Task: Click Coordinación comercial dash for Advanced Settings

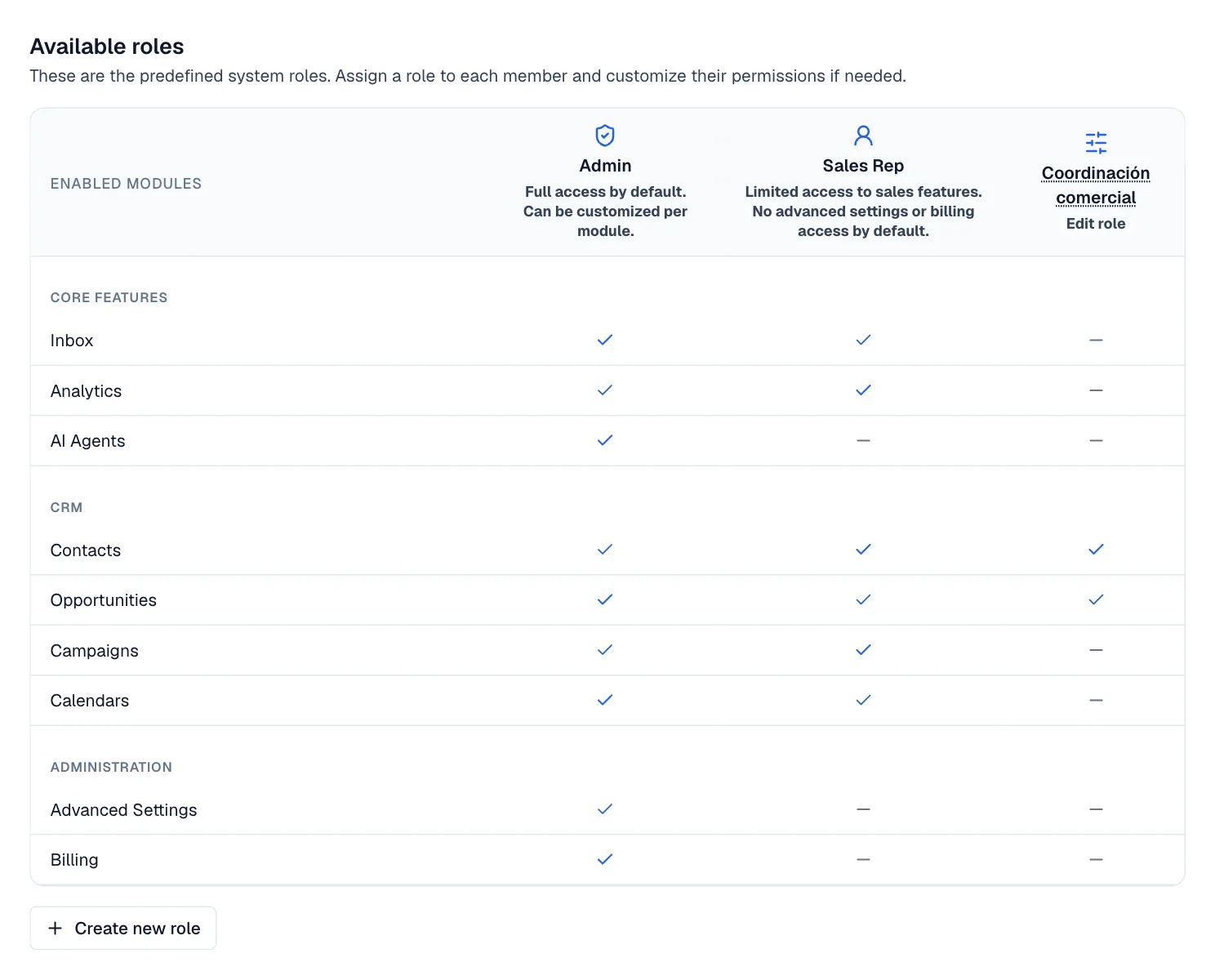Action: (x=1096, y=809)
